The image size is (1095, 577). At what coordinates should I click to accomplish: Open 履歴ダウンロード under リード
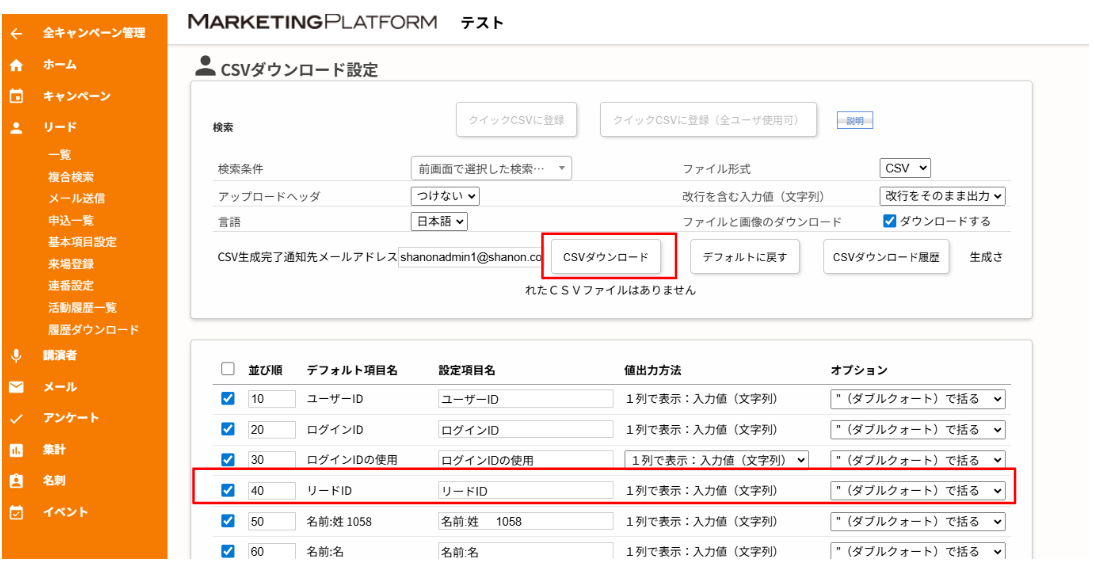click(94, 330)
